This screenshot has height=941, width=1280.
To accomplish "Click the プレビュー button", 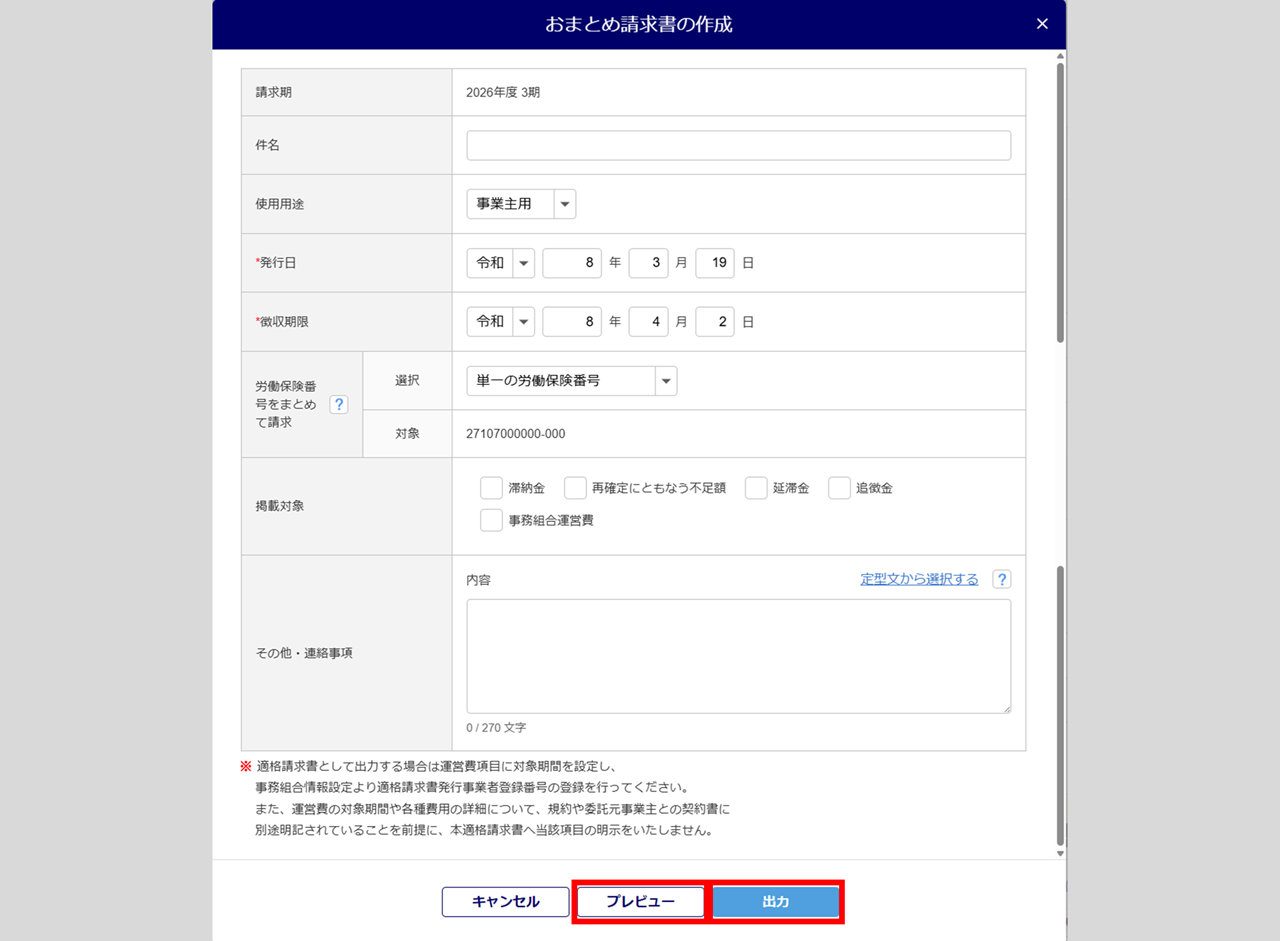I will (x=640, y=902).
